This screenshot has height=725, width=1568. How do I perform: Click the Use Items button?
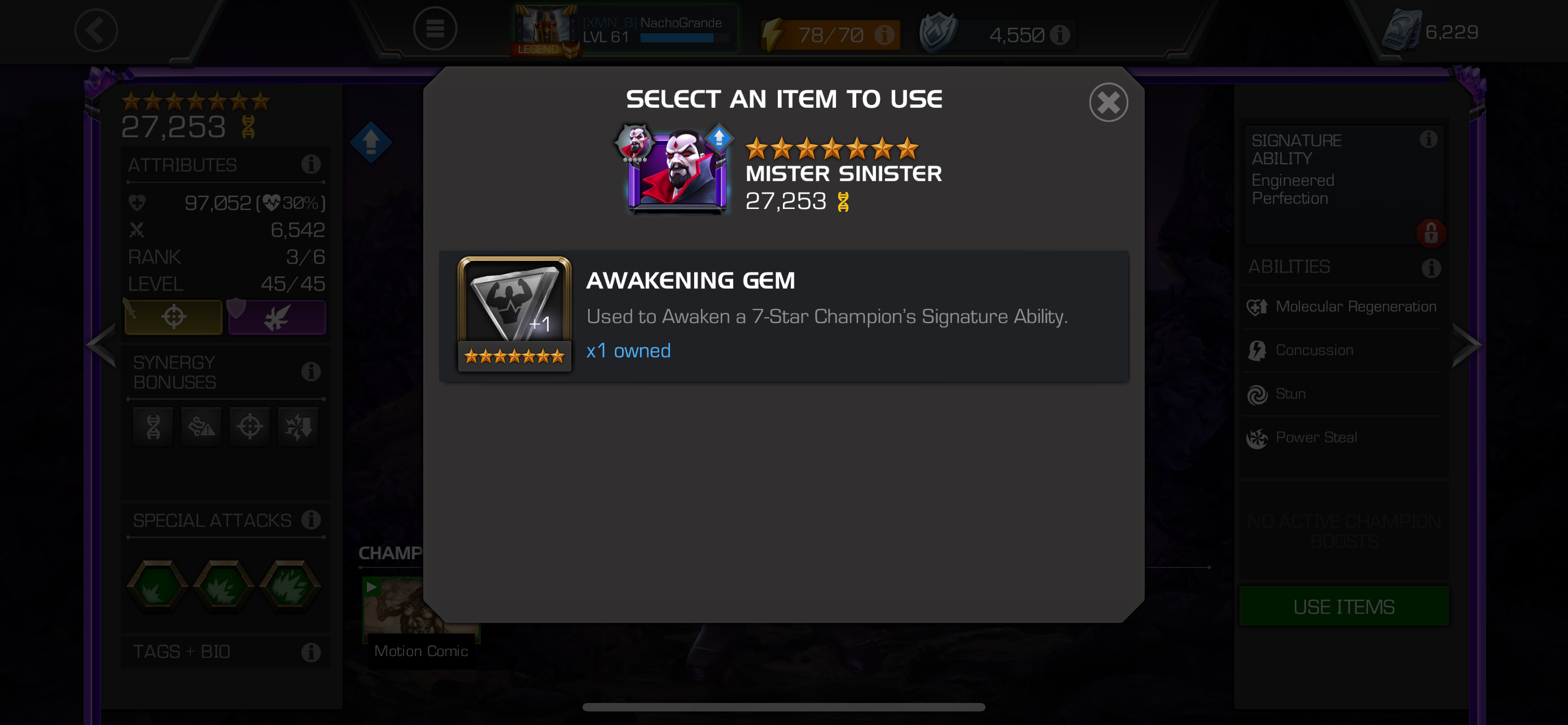point(1344,606)
